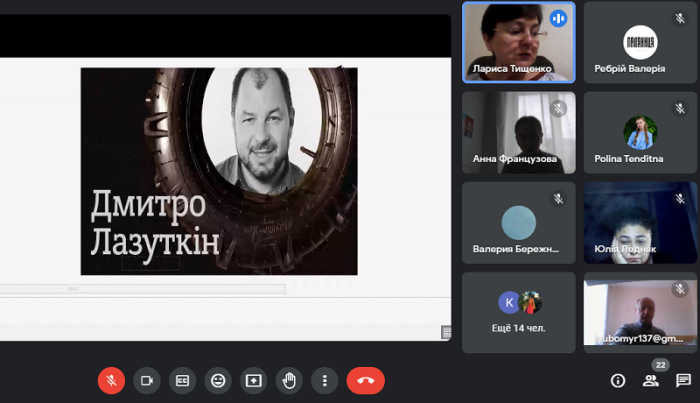
Task: Select Анна Французова's video tile
Action: (x=518, y=132)
